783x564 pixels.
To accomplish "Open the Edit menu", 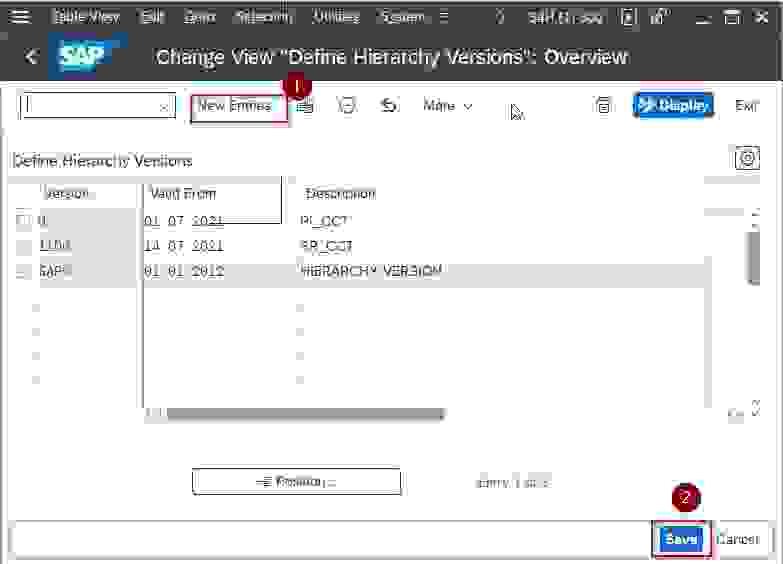I will pyautogui.click(x=151, y=17).
